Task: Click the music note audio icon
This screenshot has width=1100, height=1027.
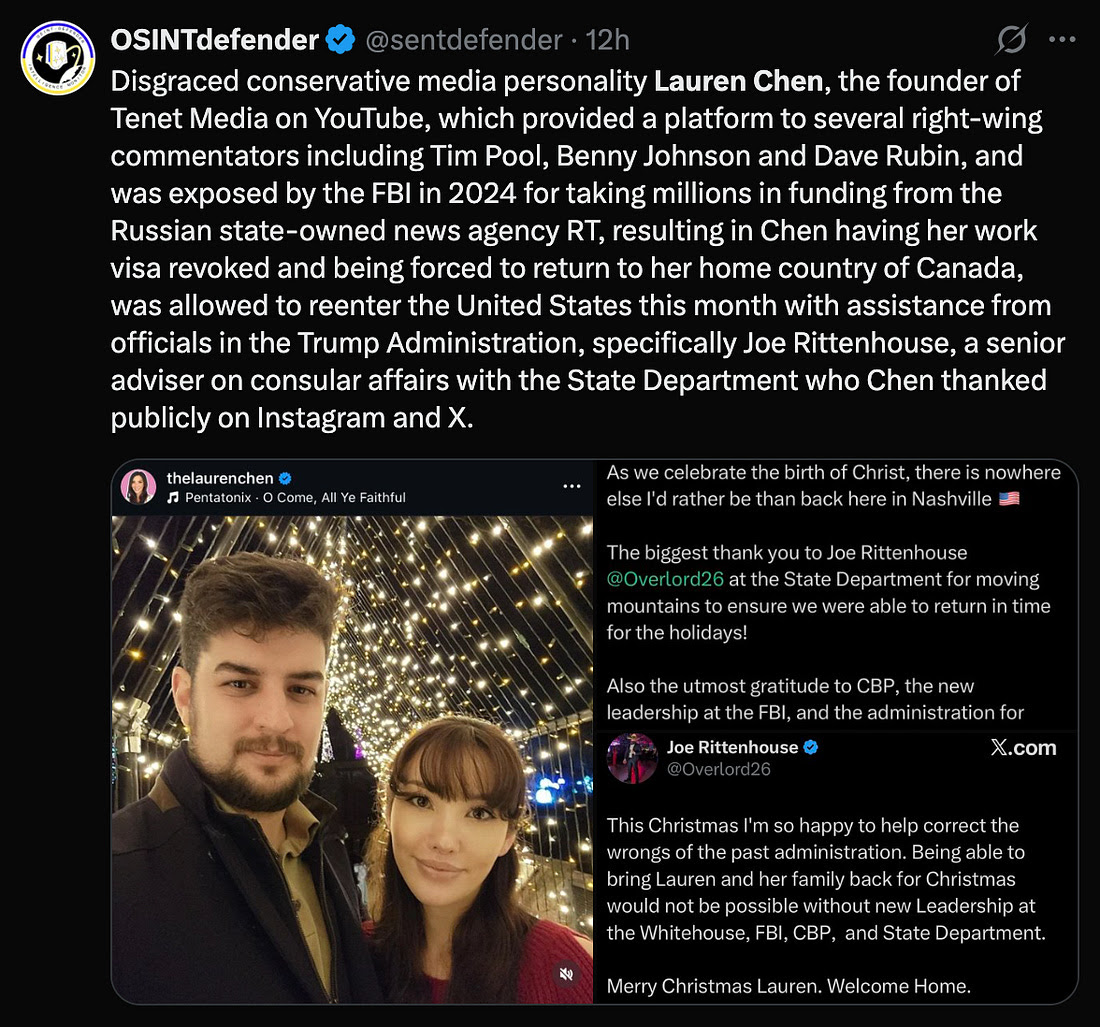Action: (173, 497)
